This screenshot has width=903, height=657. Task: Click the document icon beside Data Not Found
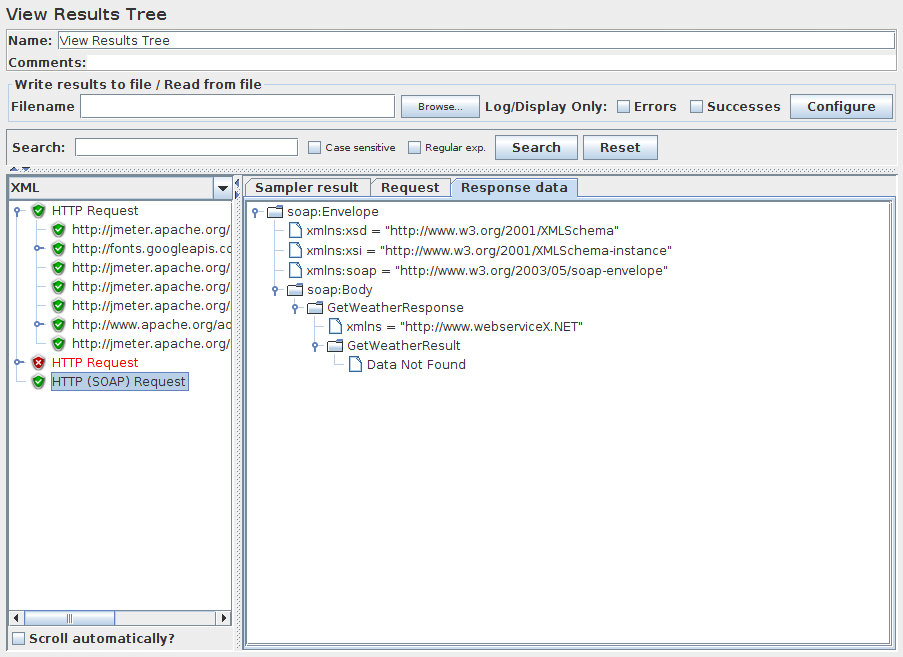(x=354, y=364)
